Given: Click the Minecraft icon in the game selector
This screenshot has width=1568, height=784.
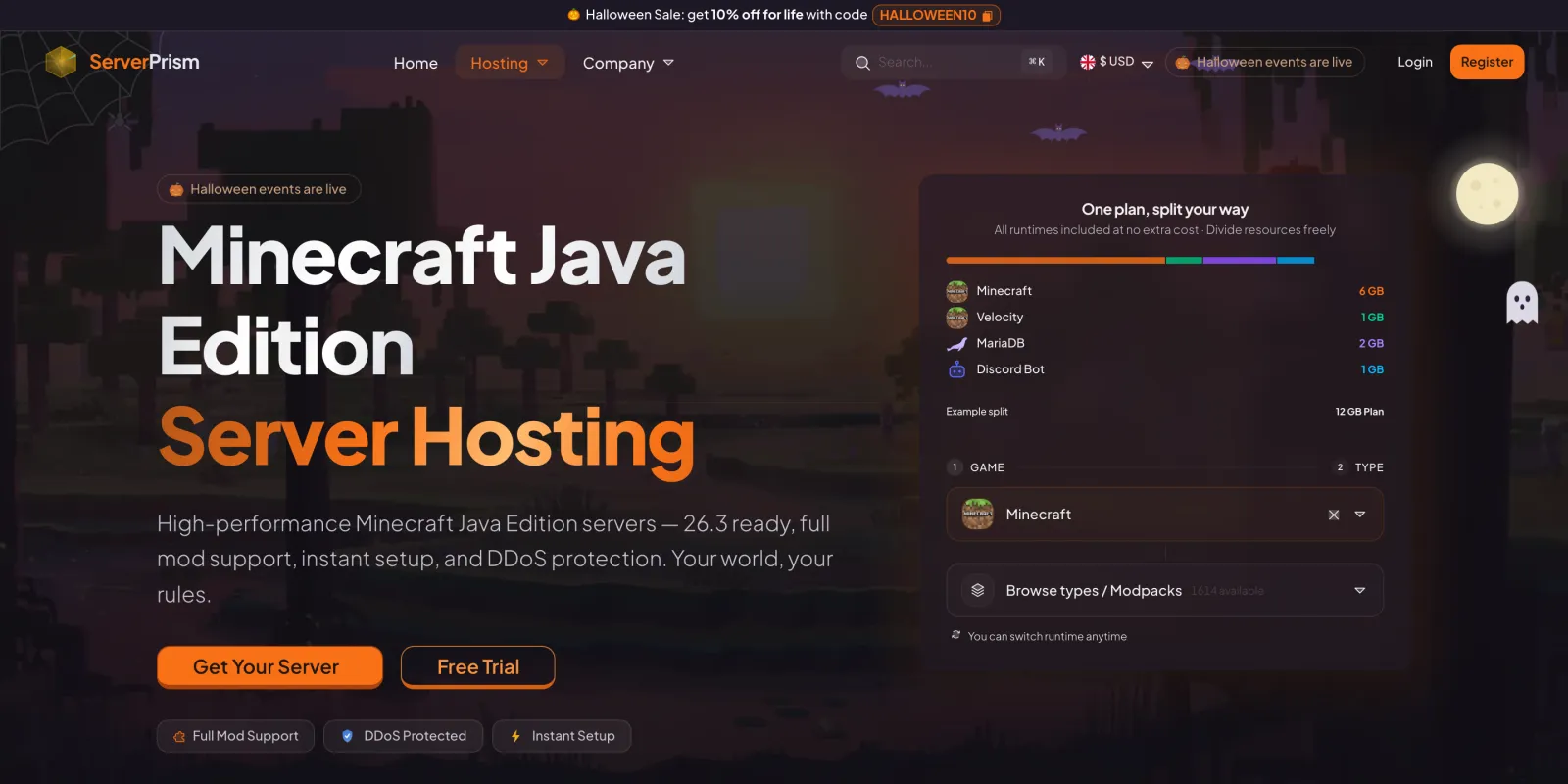Looking at the screenshot, I should click(x=977, y=514).
